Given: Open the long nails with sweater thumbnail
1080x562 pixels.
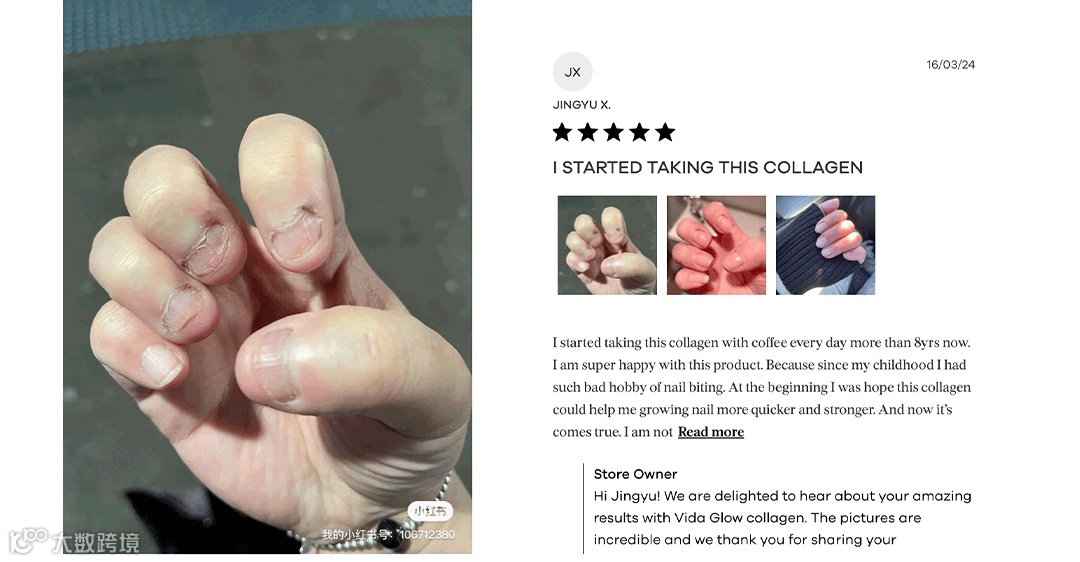Looking at the screenshot, I should [x=825, y=245].
